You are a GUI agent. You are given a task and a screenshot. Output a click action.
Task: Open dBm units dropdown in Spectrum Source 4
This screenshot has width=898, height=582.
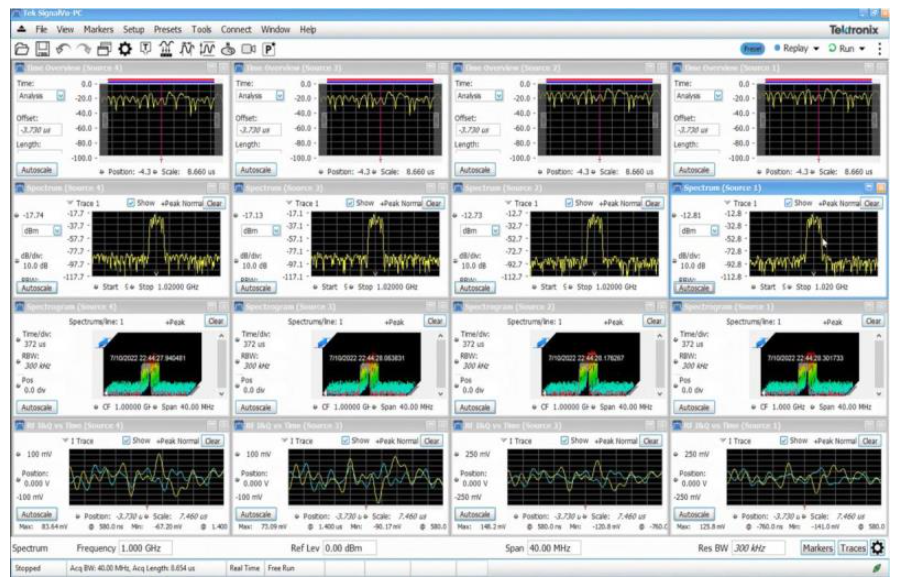tap(57, 230)
